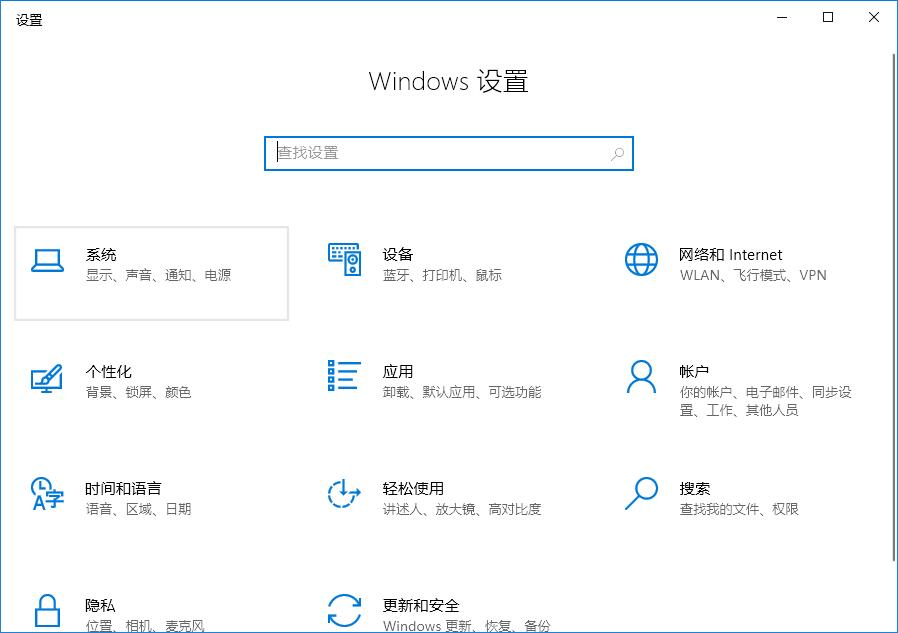This screenshot has height=633, width=898.
Task: Click the vertical scrollbar on the right
Action: pos(894,306)
